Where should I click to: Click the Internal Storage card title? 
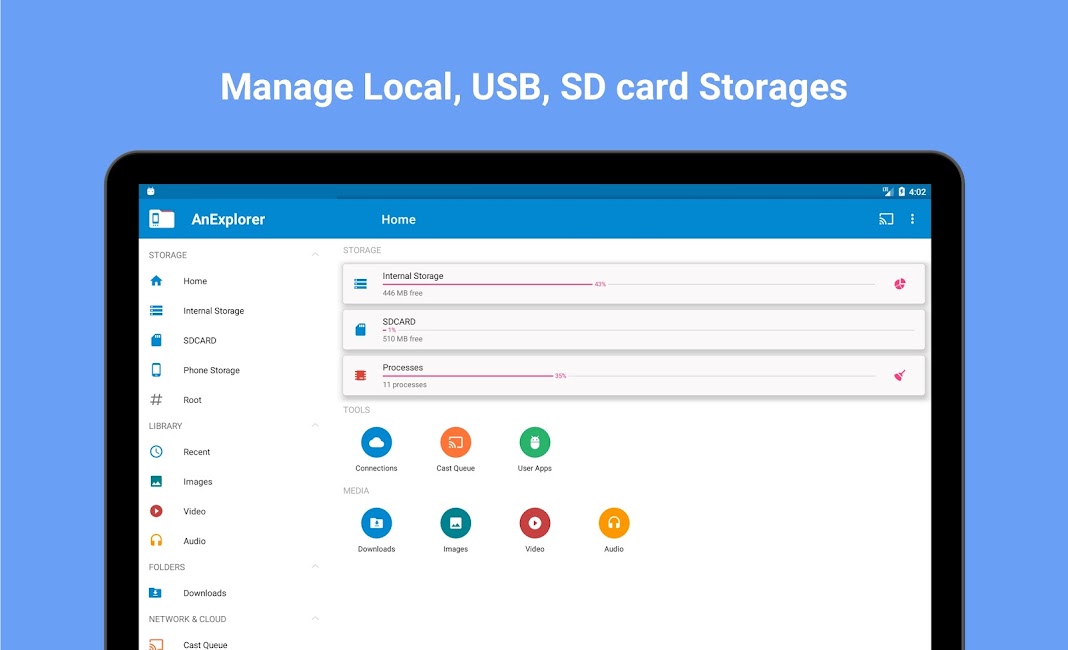413,276
